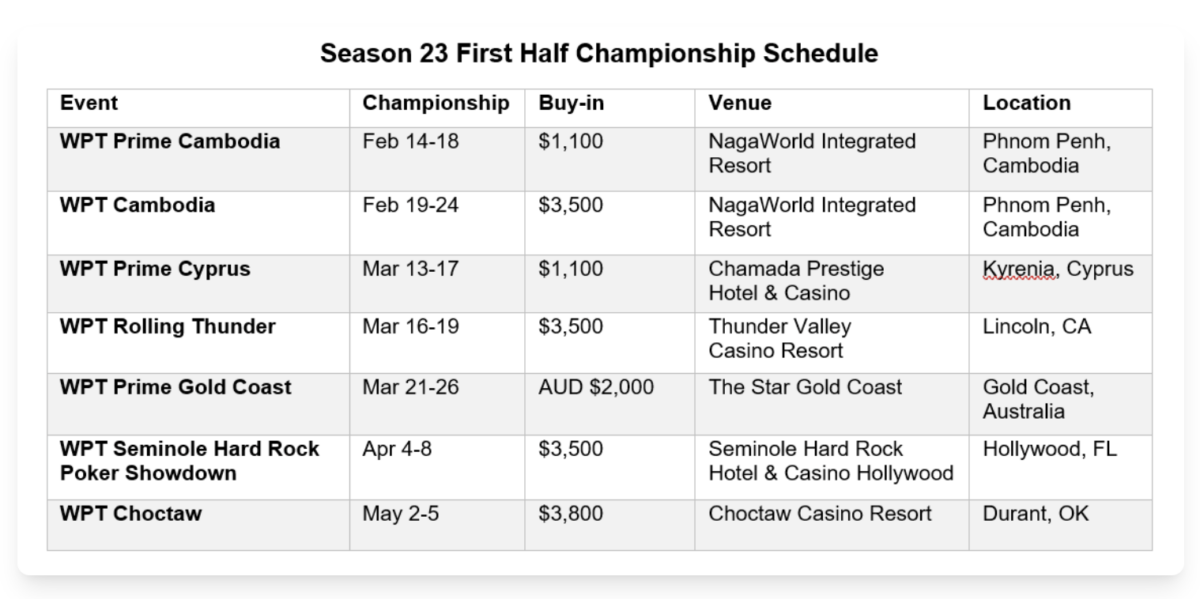Viewport: 1200px width, 599px height.
Task: Select the Championship column header
Action: coord(435,103)
